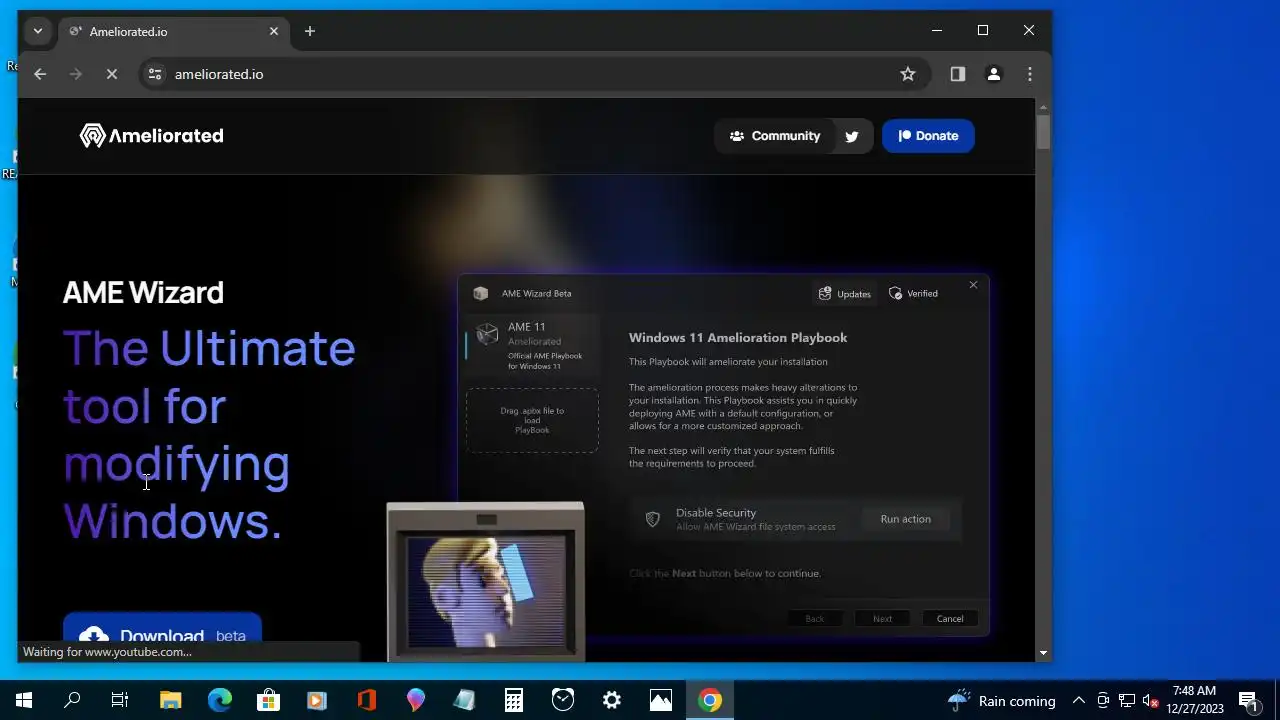Open the Community link
Screen dimensions: 1280x720
pos(775,136)
